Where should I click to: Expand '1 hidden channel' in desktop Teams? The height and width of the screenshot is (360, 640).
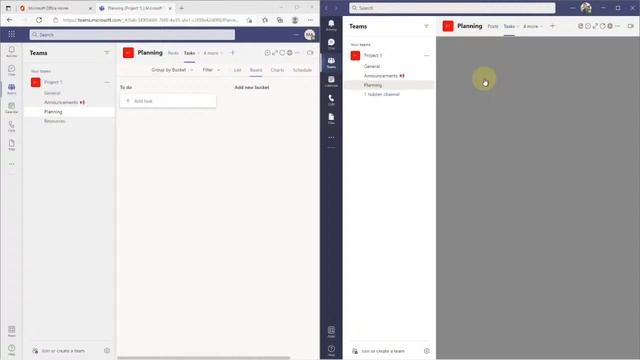(x=382, y=94)
